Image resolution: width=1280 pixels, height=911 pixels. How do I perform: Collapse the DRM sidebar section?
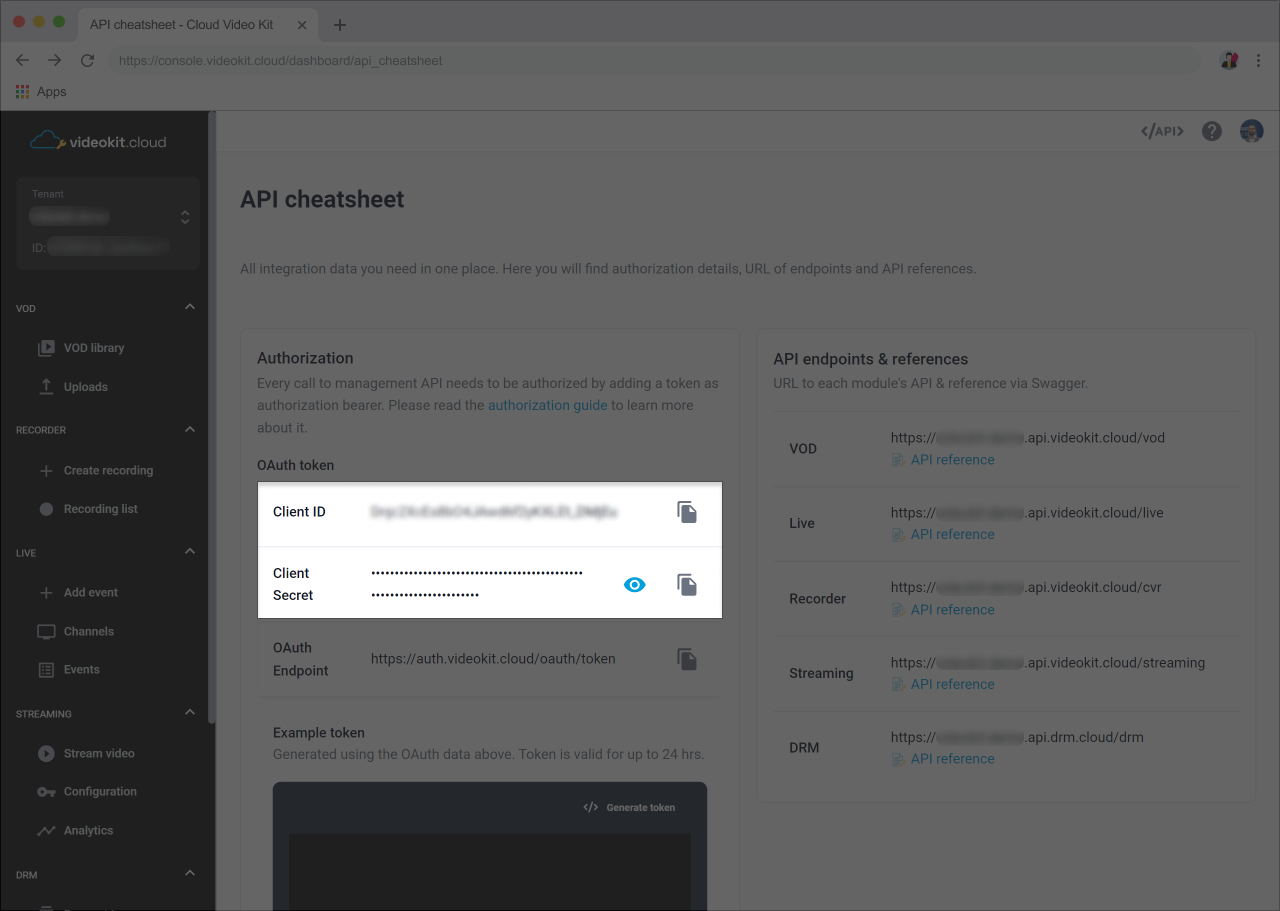pos(190,874)
